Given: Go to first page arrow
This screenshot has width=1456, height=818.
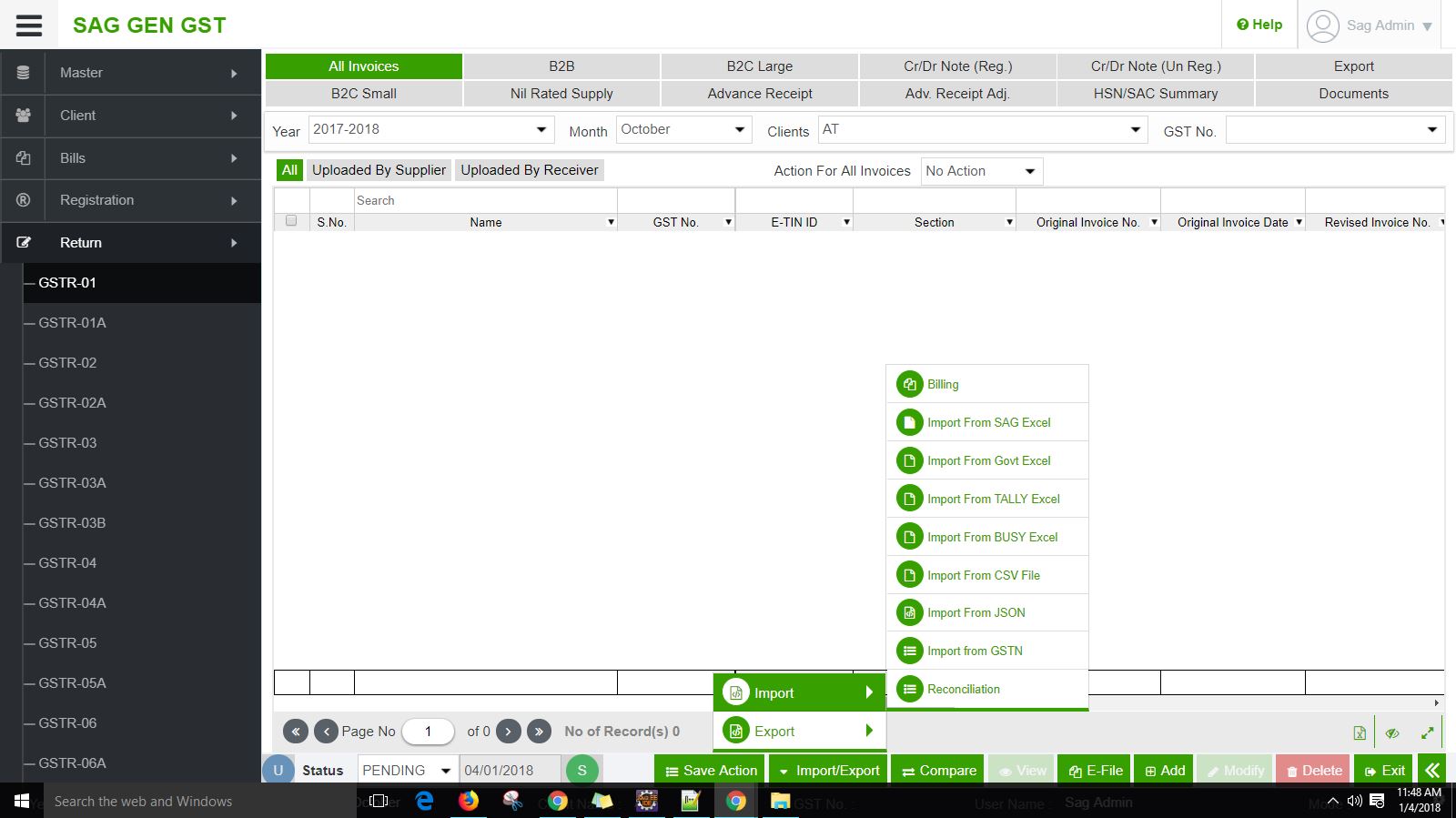Looking at the screenshot, I should pos(296,731).
